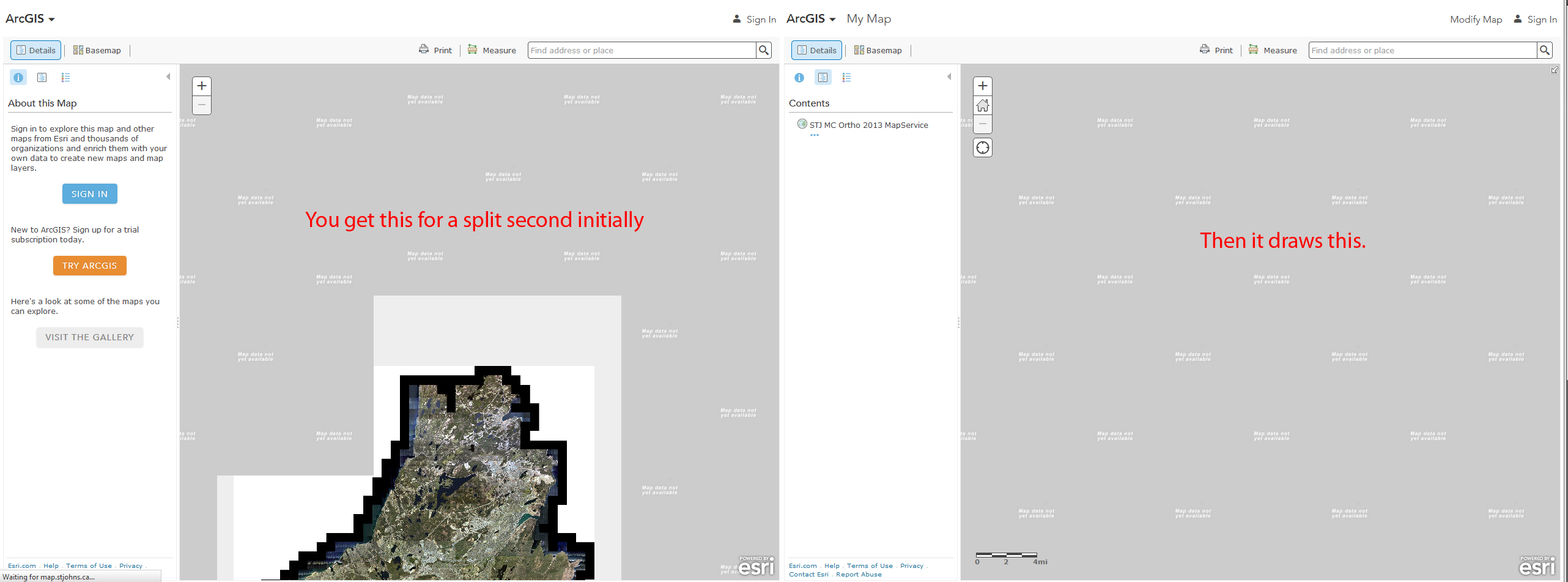Select About info tab icon in left panel

point(18,78)
